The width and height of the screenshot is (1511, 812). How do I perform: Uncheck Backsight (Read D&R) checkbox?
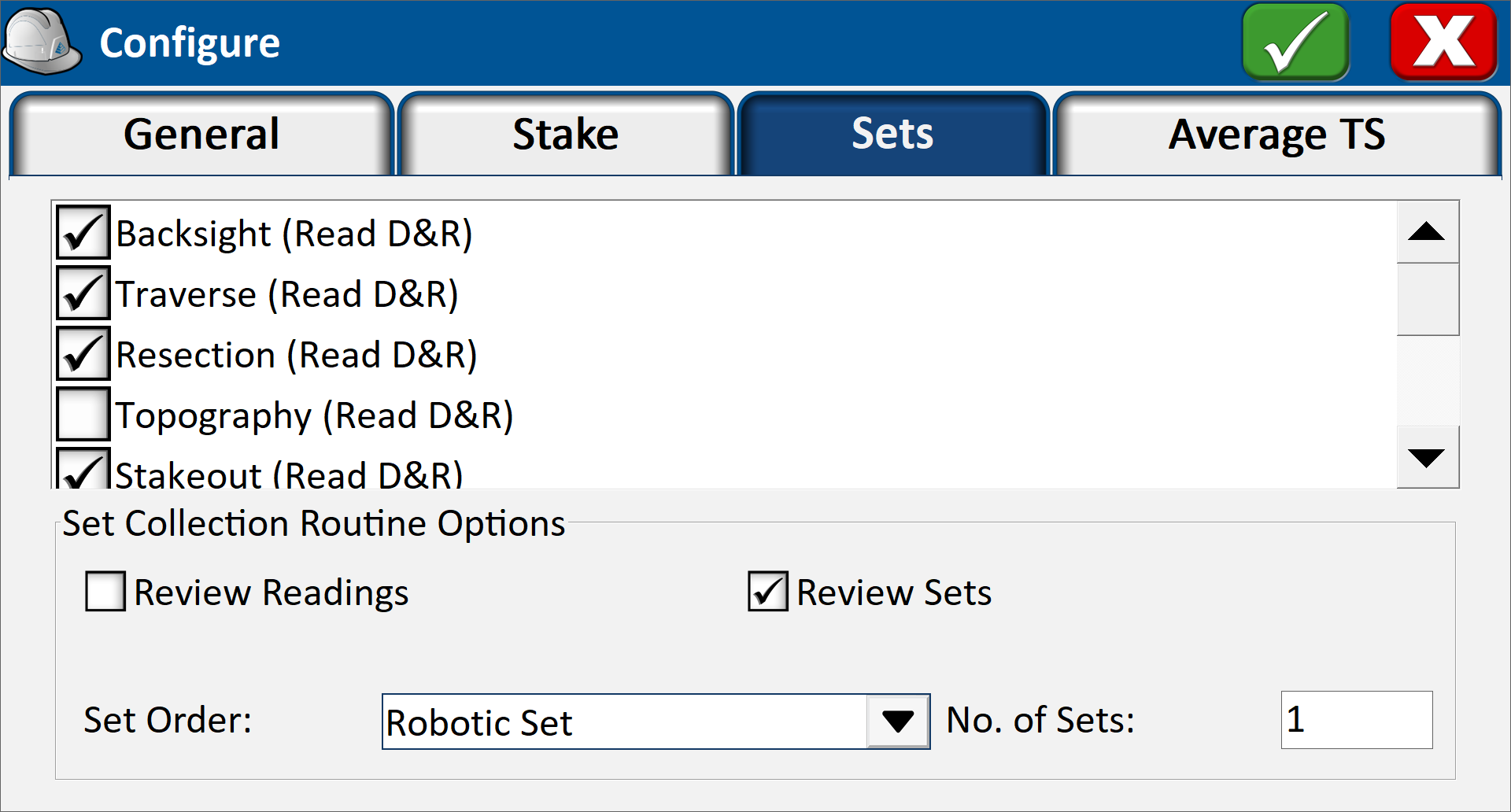[x=83, y=232]
